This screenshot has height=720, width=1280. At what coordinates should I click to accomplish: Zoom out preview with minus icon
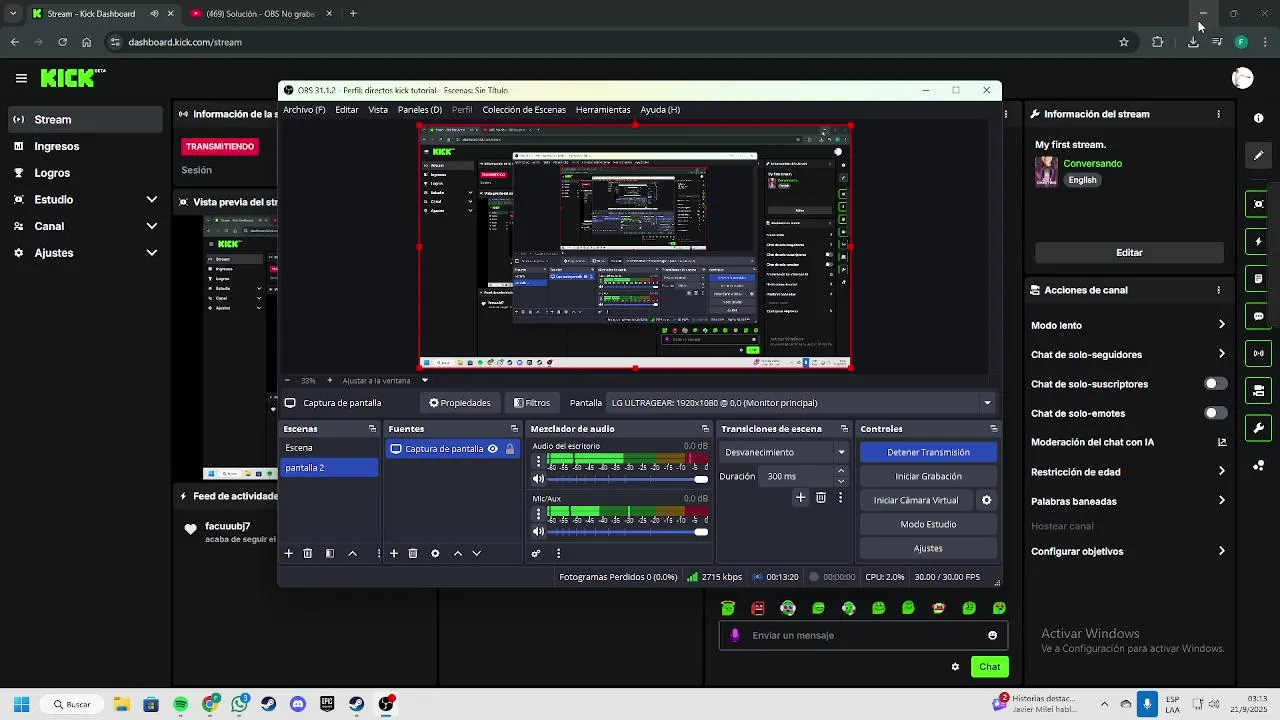pos(288,380)
